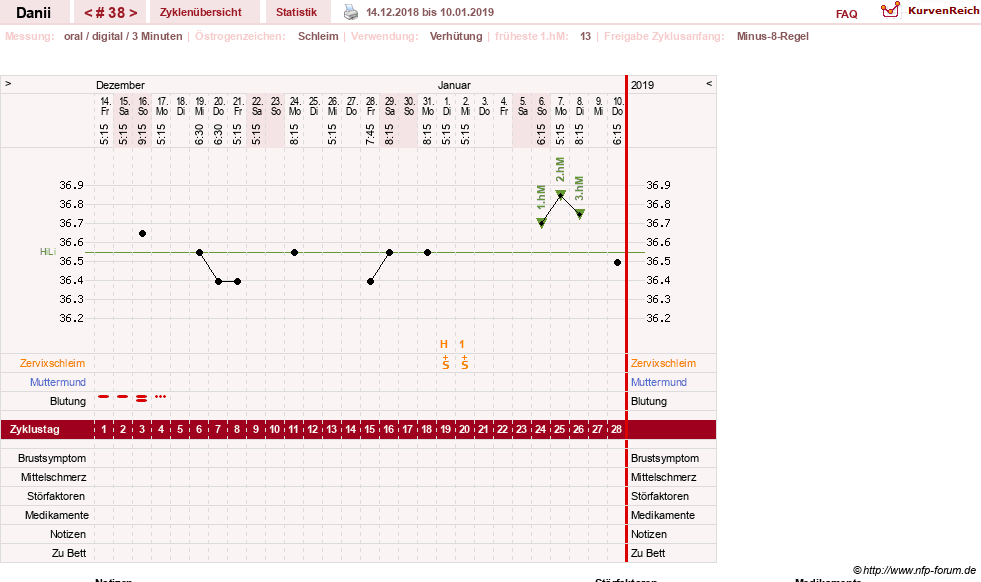This screenshot has width=981, height=582.
Task: Click the < arrow right of 2019
Action: click(709, 83)
